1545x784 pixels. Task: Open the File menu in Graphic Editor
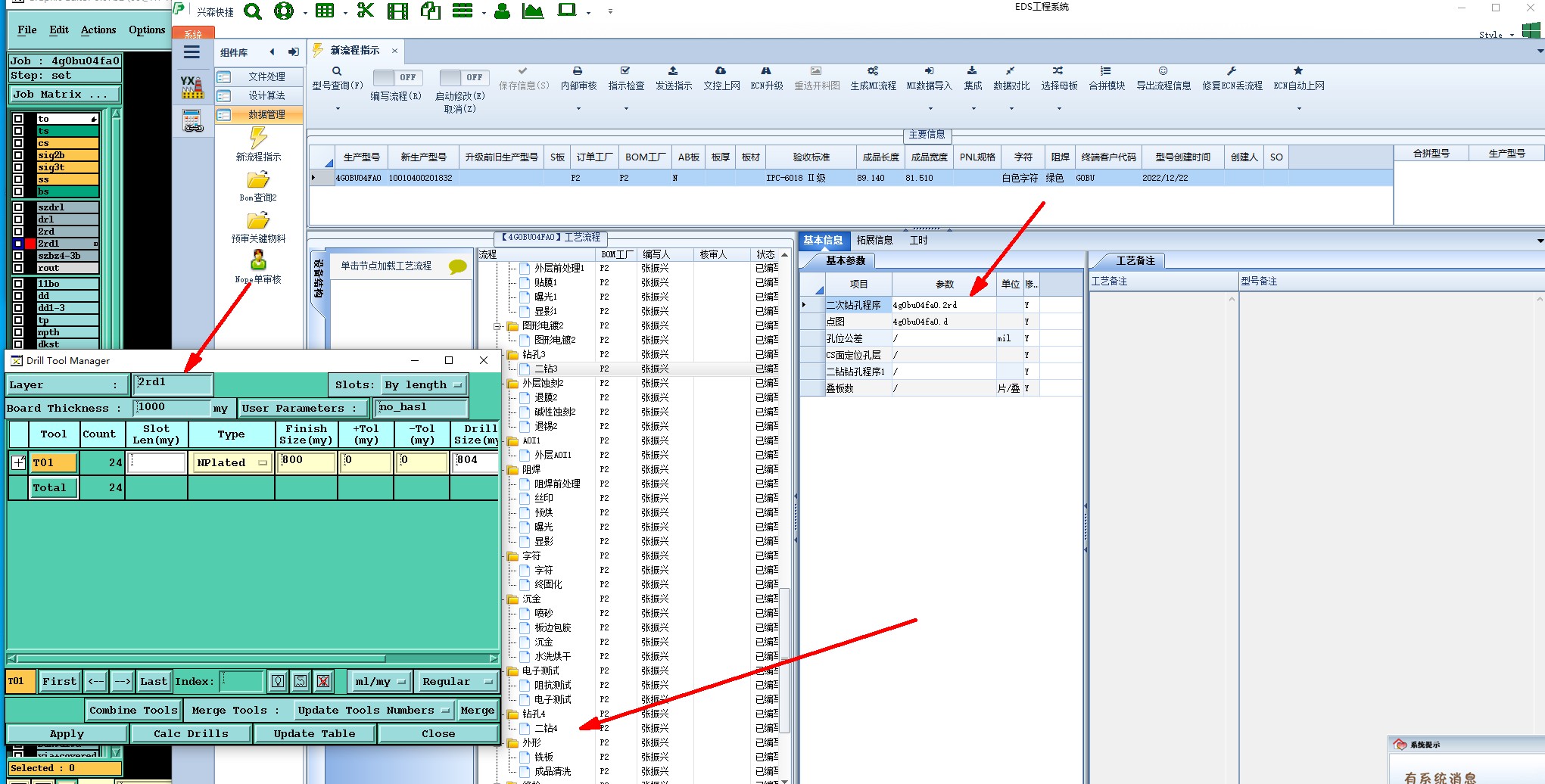point(27,30)
